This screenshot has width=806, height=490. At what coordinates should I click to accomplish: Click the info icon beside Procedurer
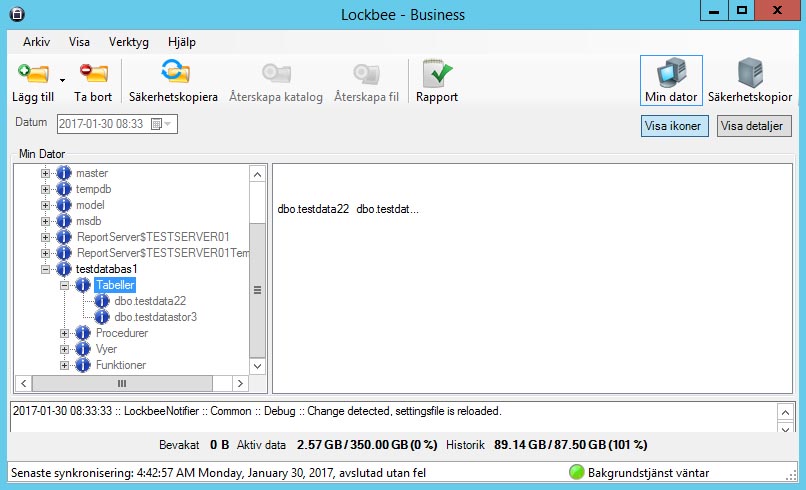point(83,333)
